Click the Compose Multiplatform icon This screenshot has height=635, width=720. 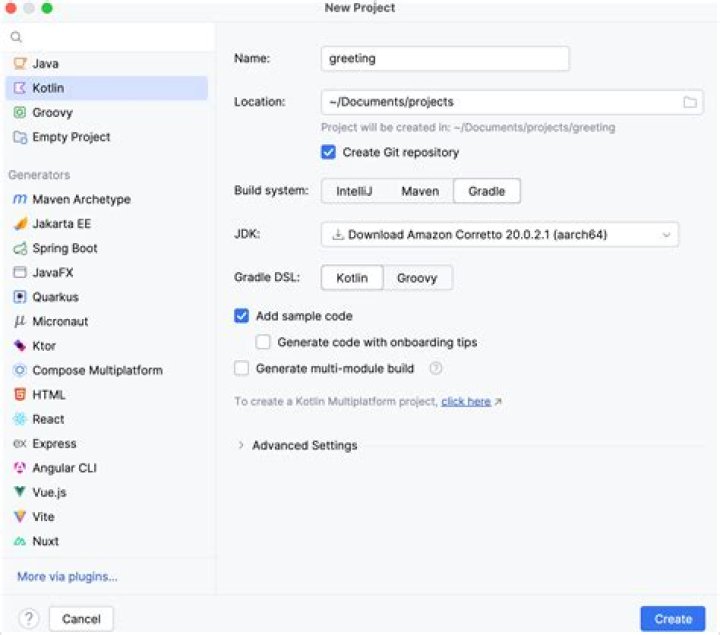point(20,370)
